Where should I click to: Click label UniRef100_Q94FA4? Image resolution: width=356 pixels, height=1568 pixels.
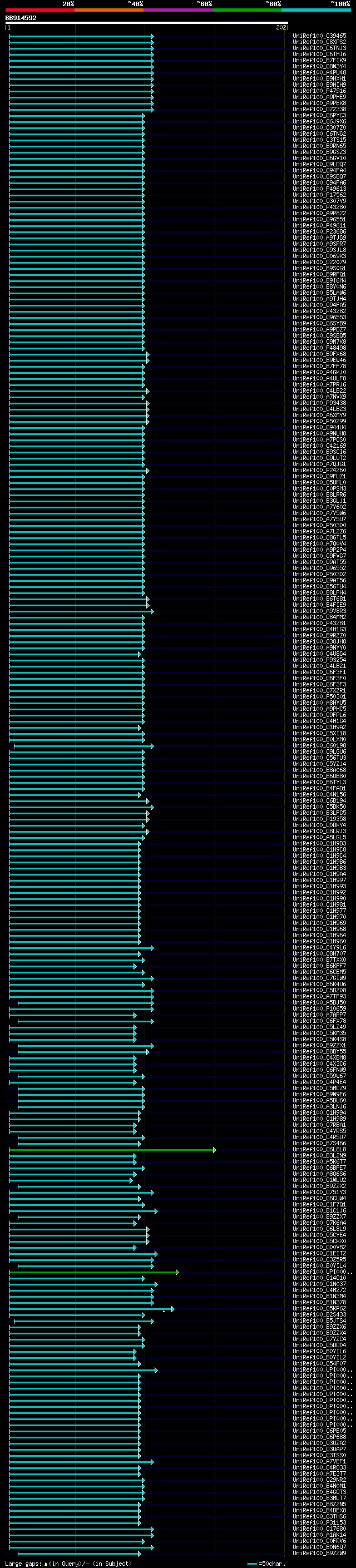click(x=319, y=170)
